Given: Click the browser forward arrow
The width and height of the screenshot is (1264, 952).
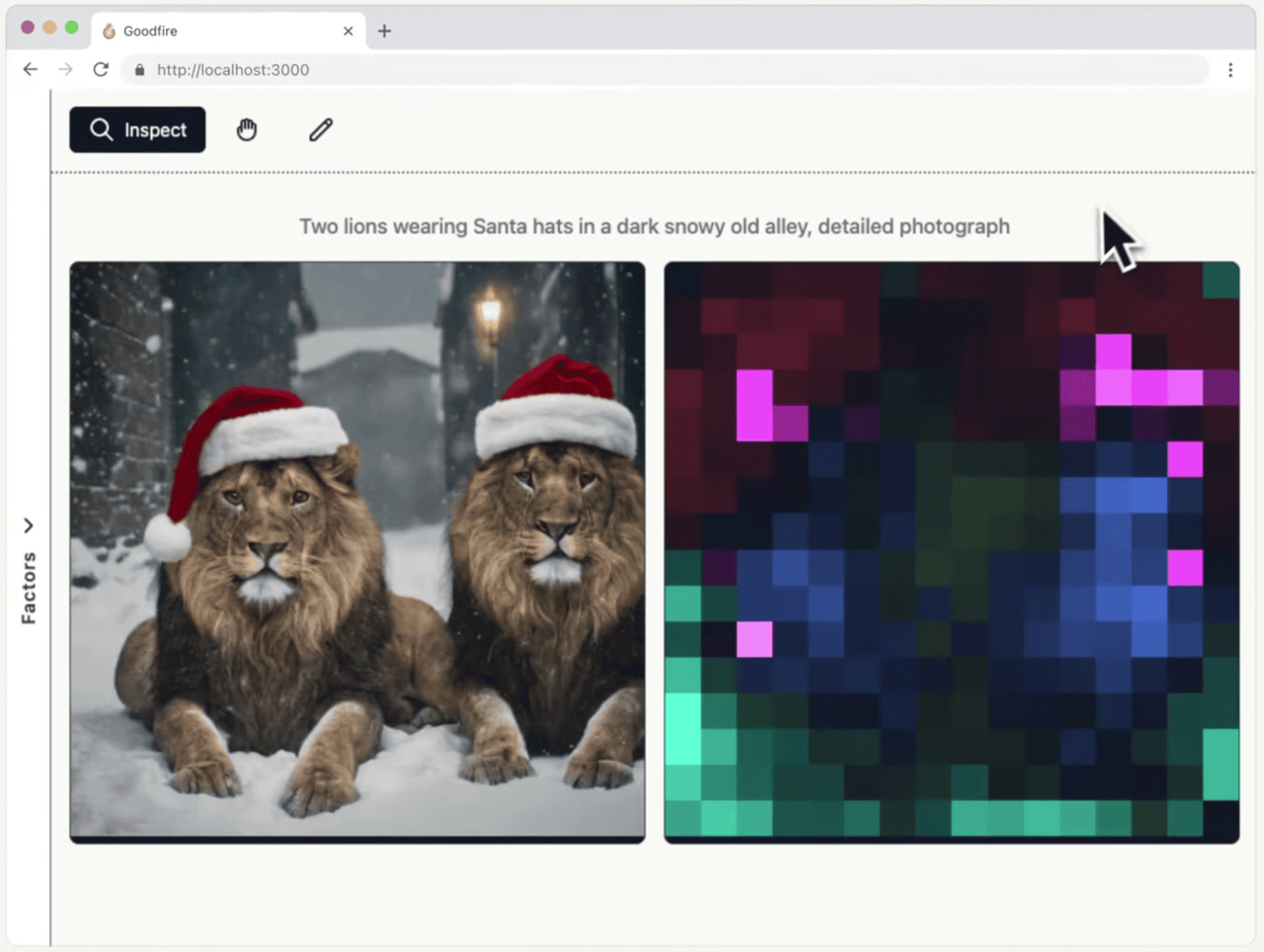Looking at the screenshot, I should (x=65, y=69).
